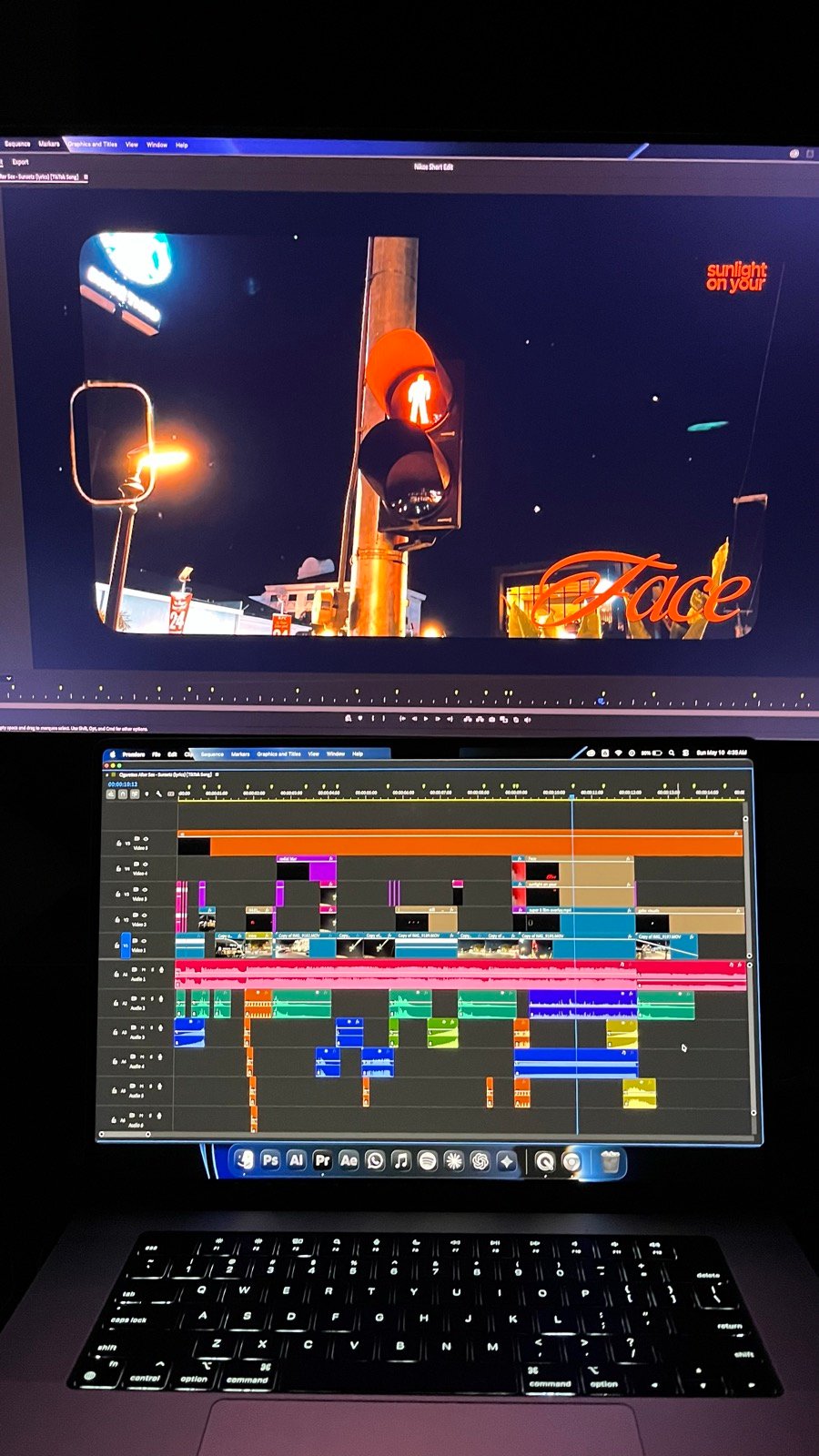
Task: Toggle Video 3 track output eye
Action: coord(145,889)
